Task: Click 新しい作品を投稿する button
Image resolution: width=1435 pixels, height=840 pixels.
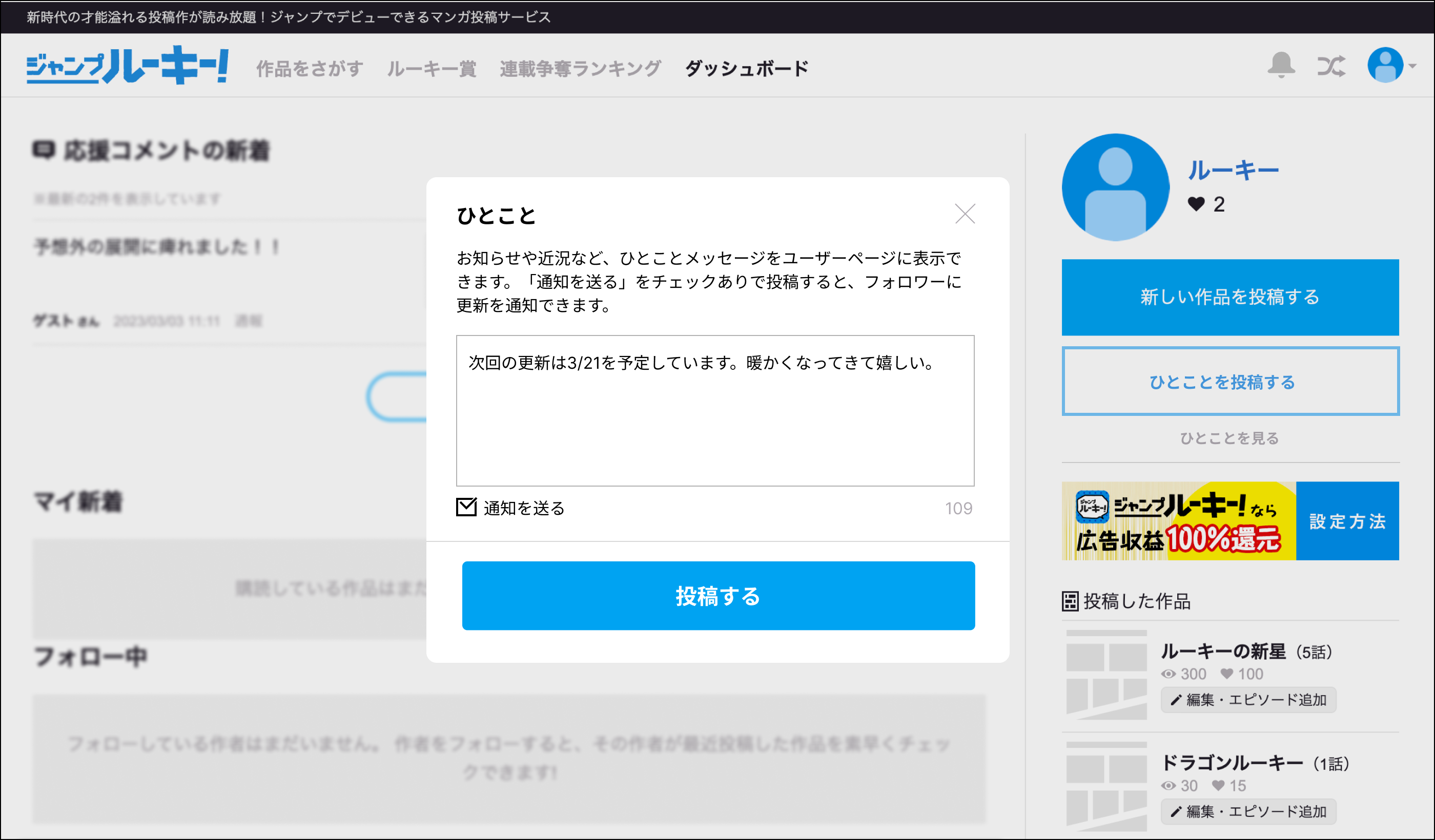Action: (x=1230, y=297)
